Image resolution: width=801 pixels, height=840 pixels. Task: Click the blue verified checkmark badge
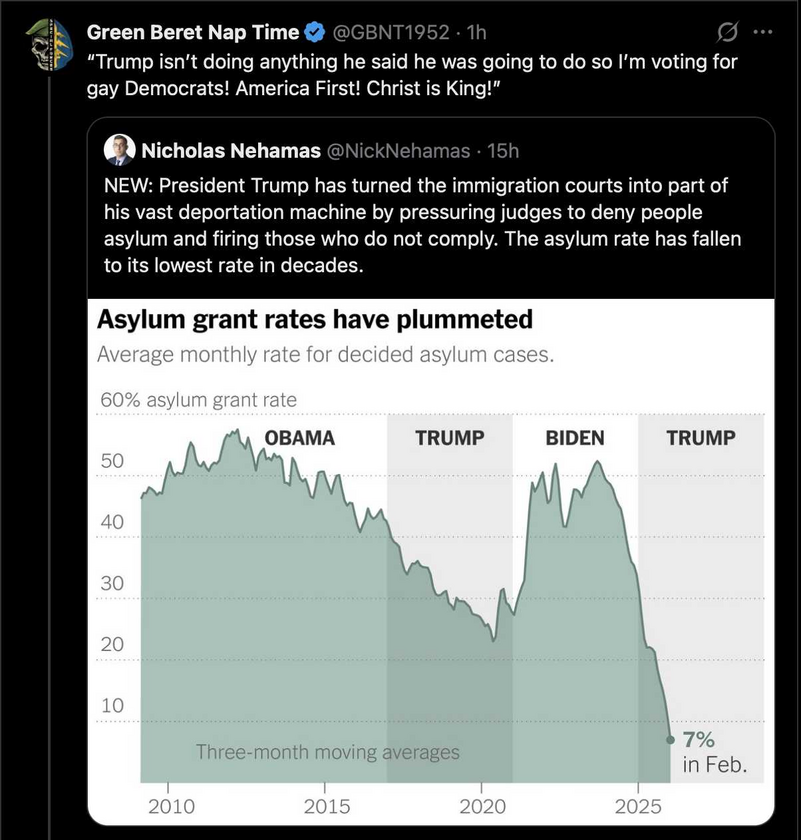tap(312, 32)
